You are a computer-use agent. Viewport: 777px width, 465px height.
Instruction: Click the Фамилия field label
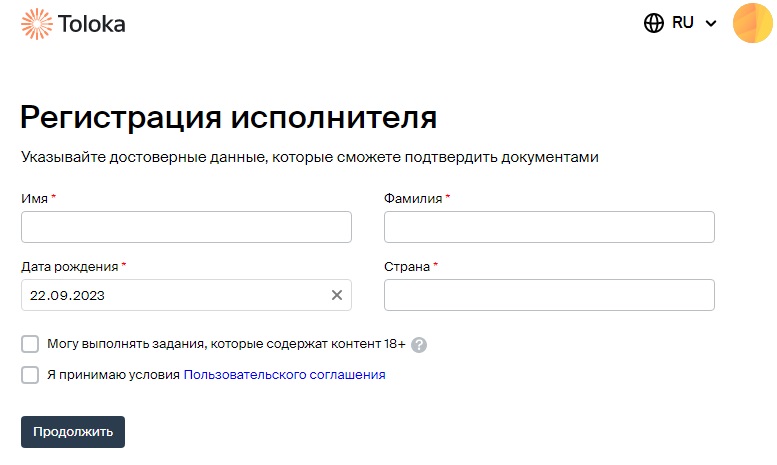[413, 199]
